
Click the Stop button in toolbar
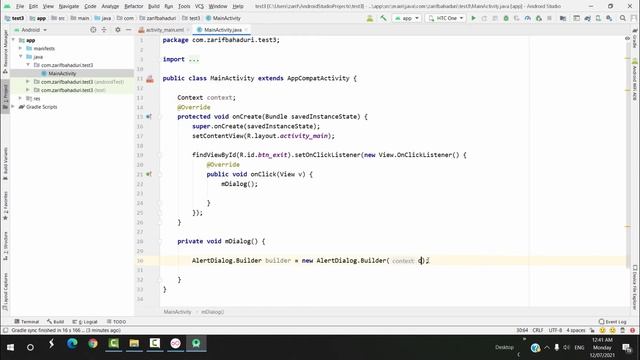pos(549,18)
